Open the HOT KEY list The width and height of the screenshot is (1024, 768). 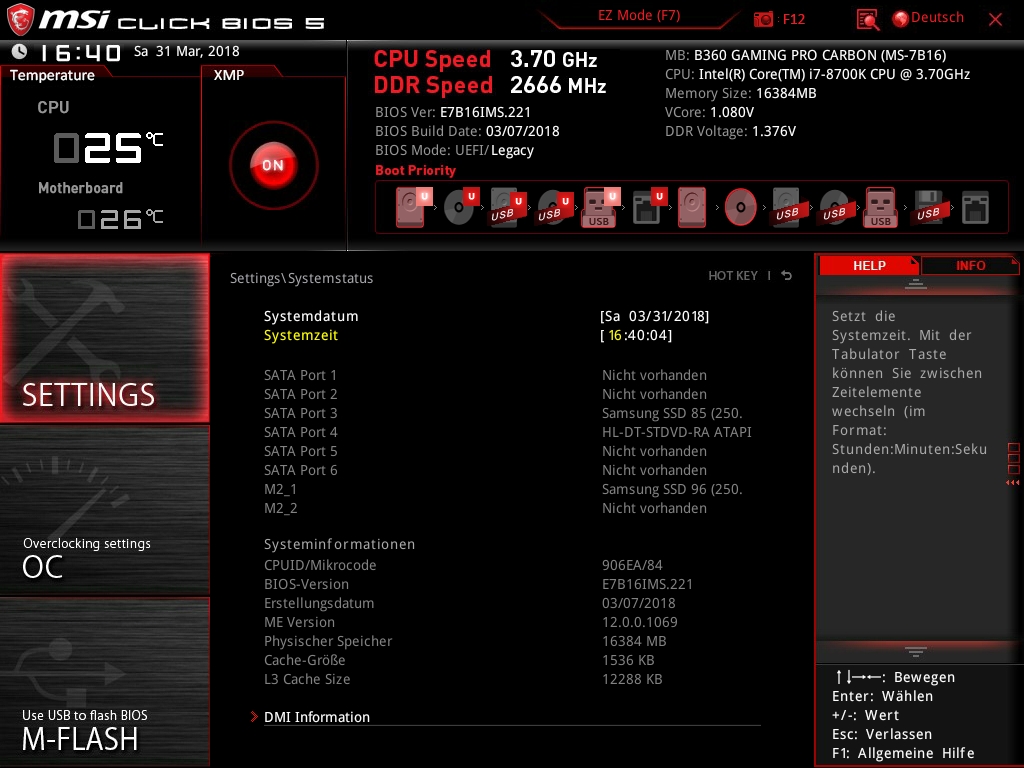coord(733,276)
